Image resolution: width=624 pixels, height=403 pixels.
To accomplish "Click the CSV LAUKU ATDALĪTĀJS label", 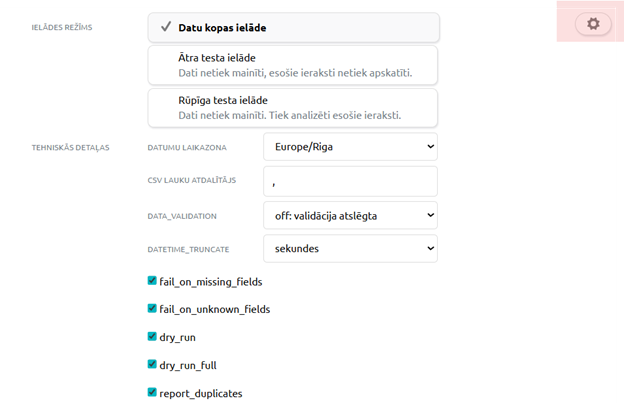I will click(191, 180).
